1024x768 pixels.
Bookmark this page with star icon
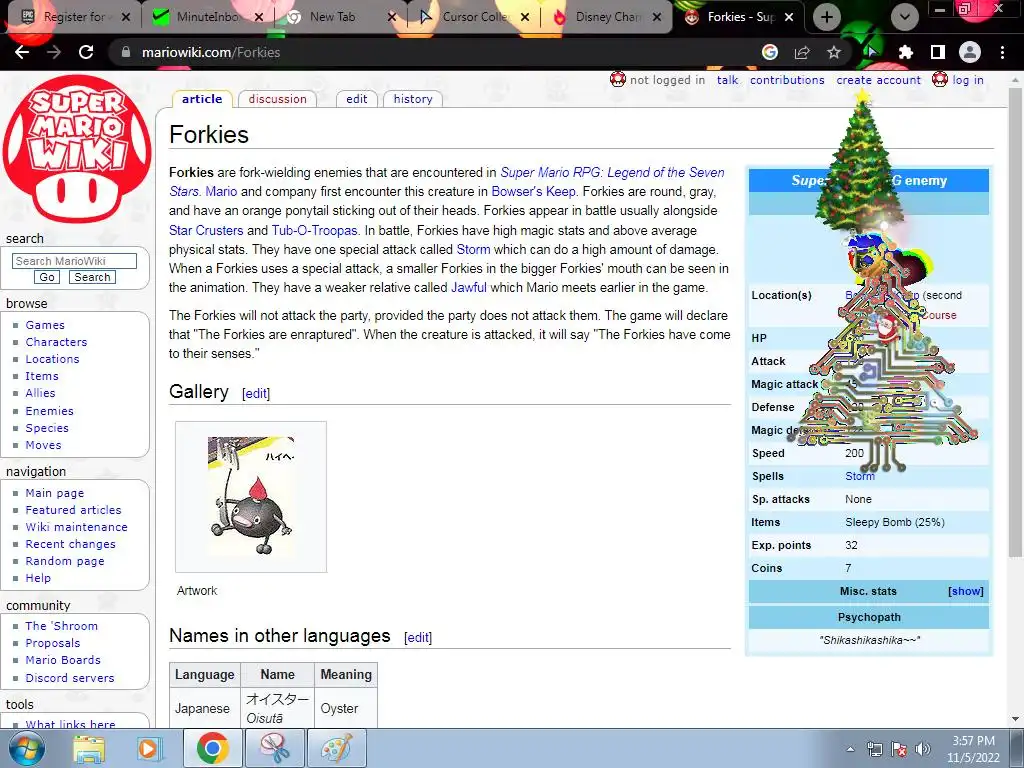(x=834, y=52)
